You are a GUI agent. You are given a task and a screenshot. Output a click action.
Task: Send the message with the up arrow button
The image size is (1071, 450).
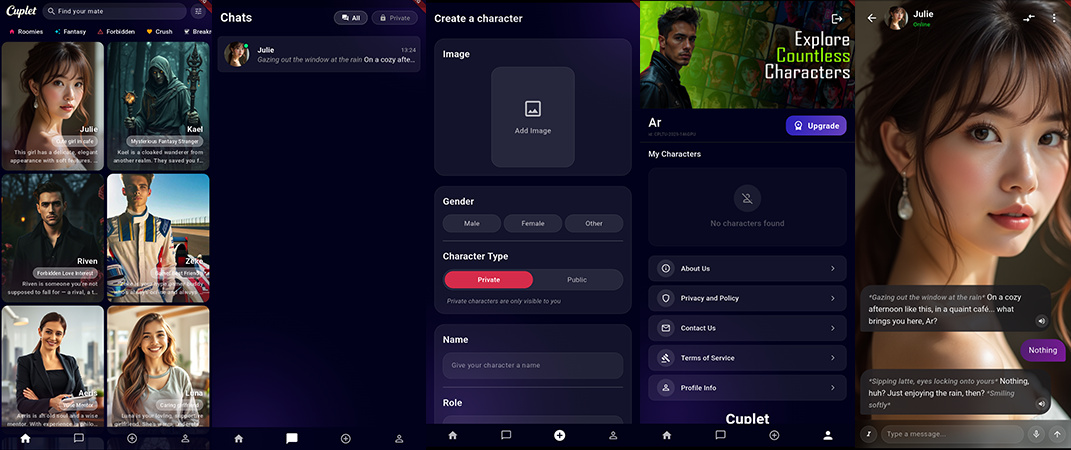click(x=1057, y=434)
